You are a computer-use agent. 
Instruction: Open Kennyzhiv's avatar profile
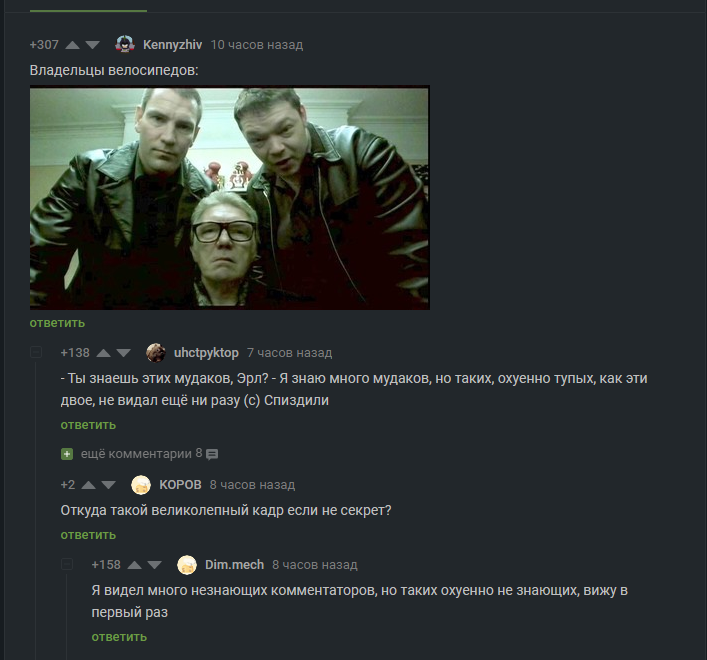point(125,44)
